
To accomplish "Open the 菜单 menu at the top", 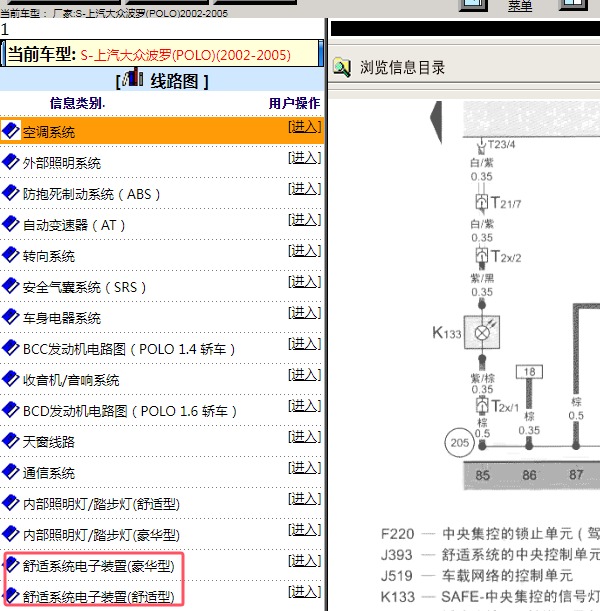I will click(x=520, y=5).
